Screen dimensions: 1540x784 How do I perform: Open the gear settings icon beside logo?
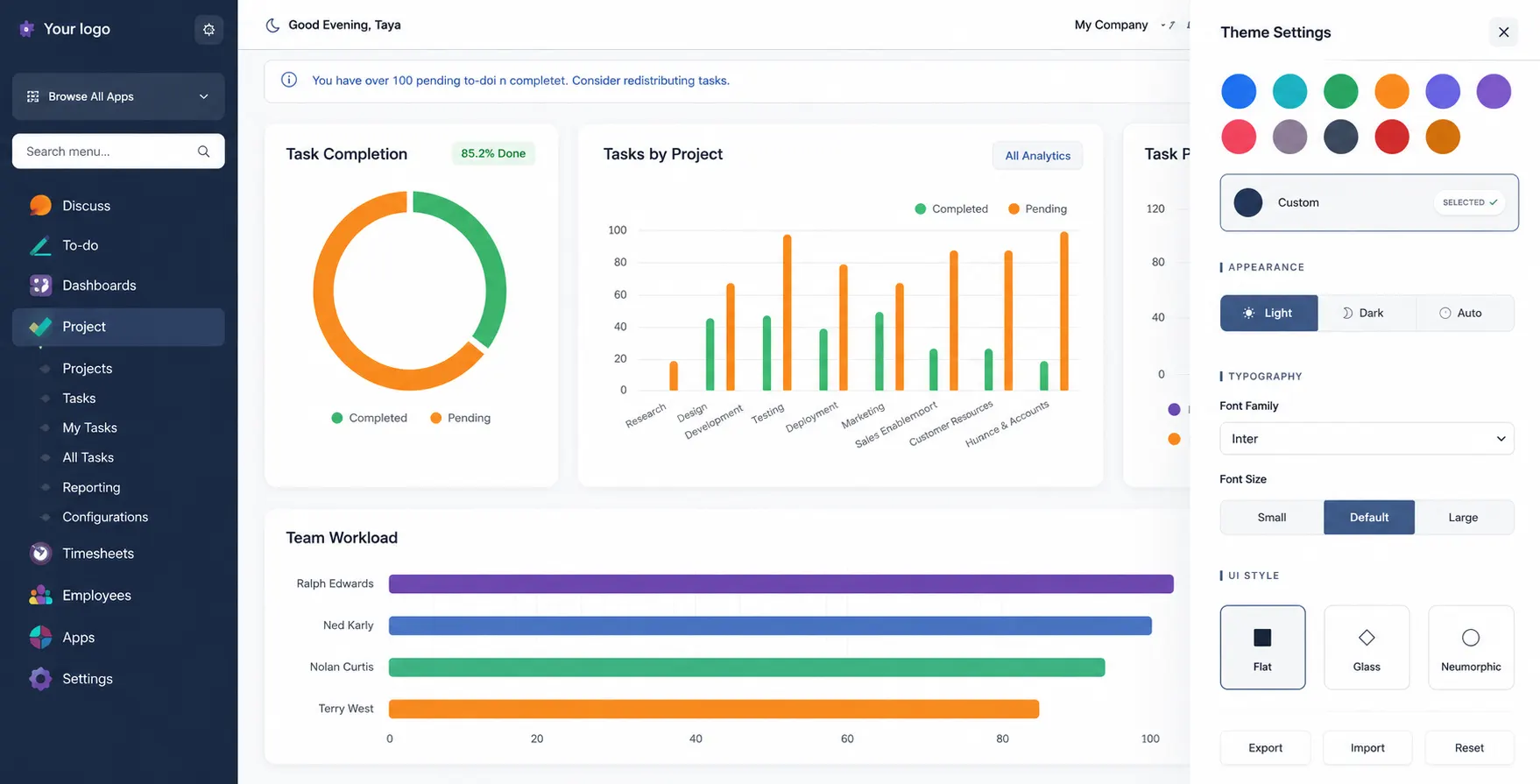click(x=208, y=30)
